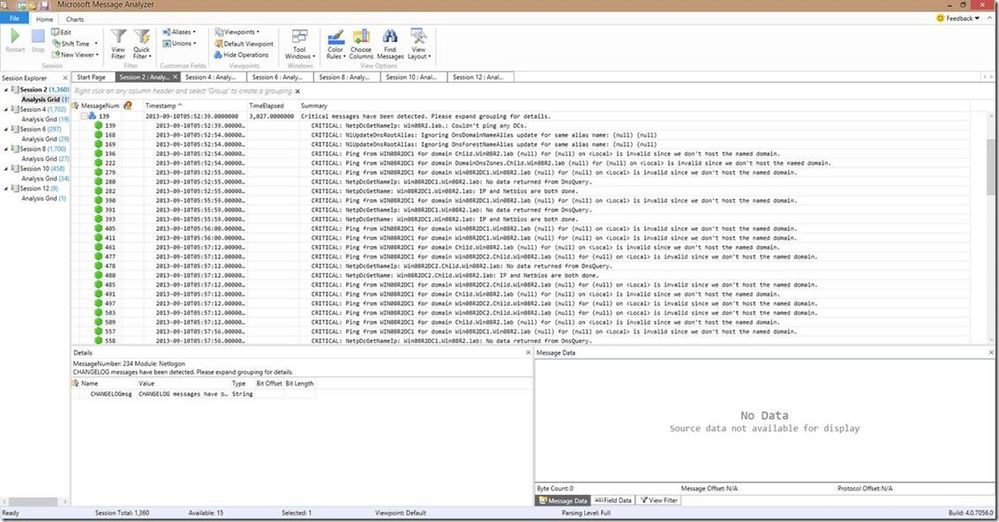Click green icon of message 557
This screenshot has height=522, width=999.
98,331
